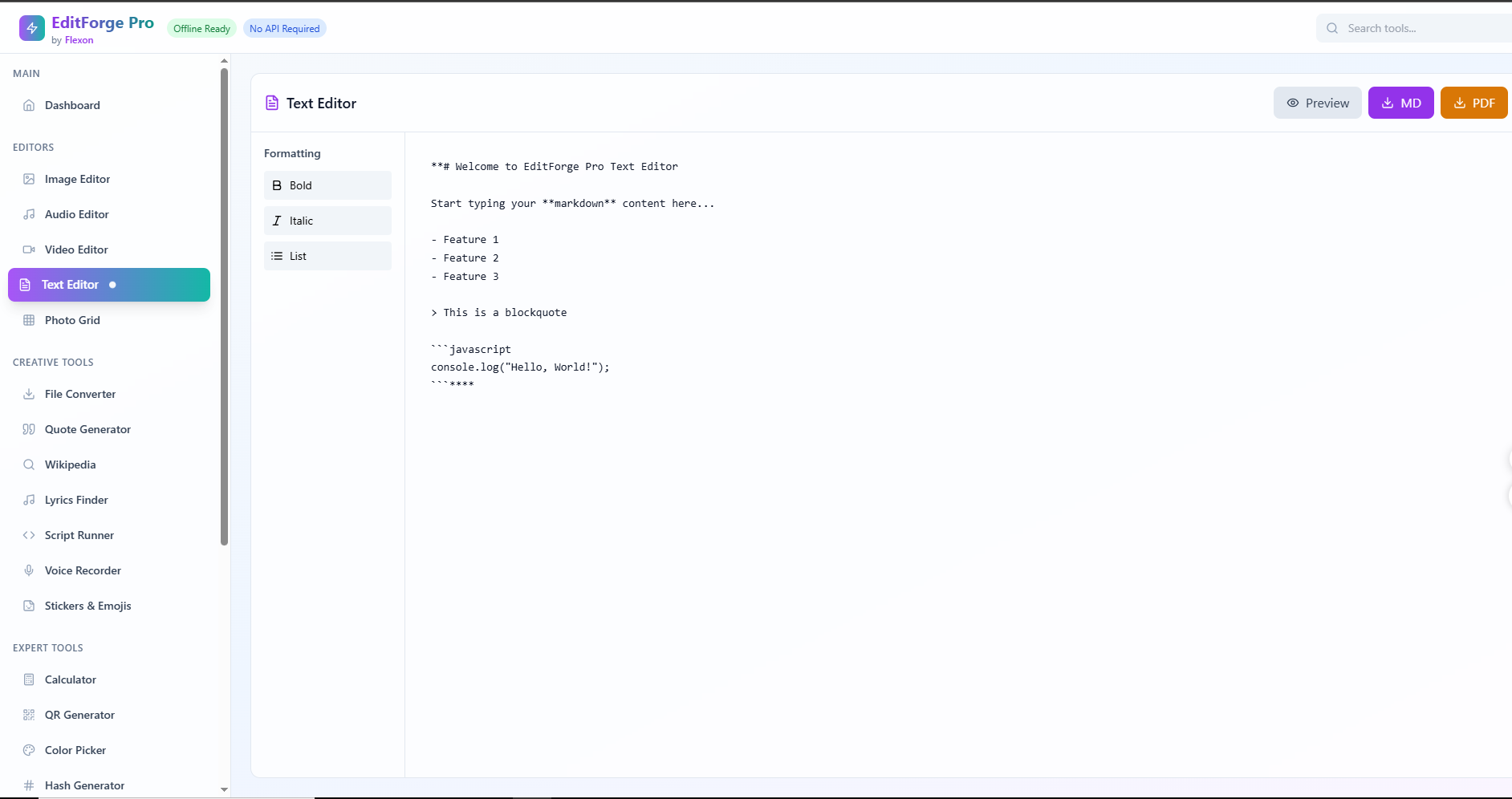Open the File Converter tool
1512x799 pixels.
[x=109, y=394]
